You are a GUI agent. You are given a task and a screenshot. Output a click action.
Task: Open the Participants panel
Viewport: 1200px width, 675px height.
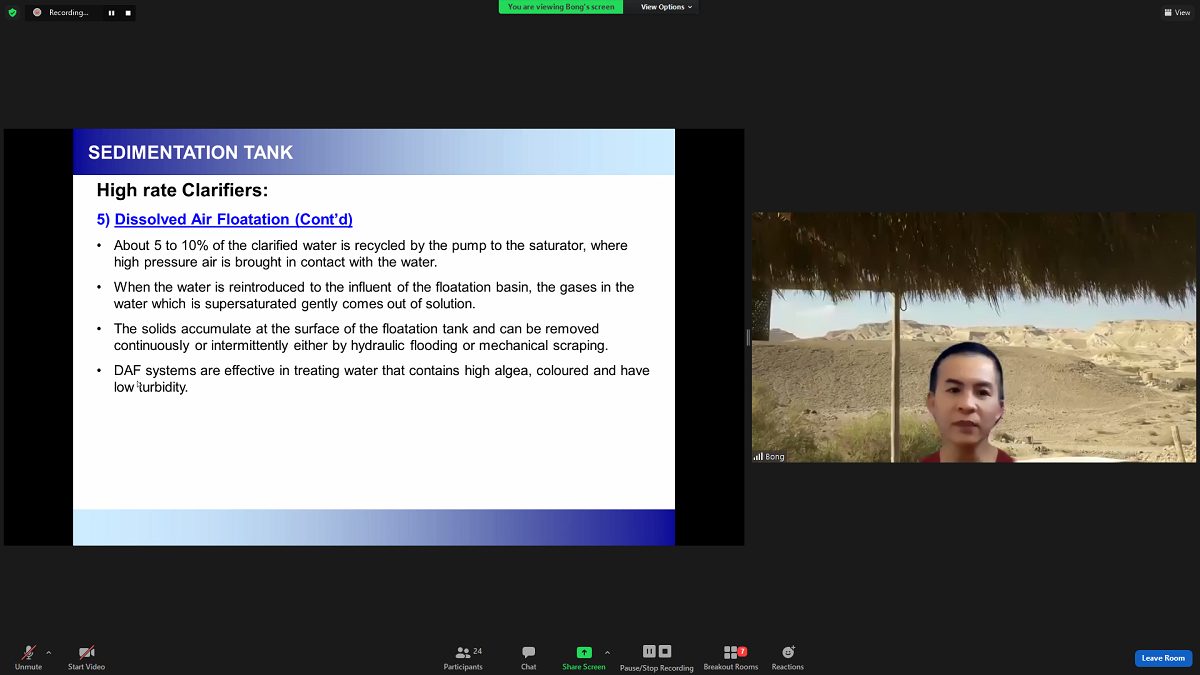[x=463, y=657]
